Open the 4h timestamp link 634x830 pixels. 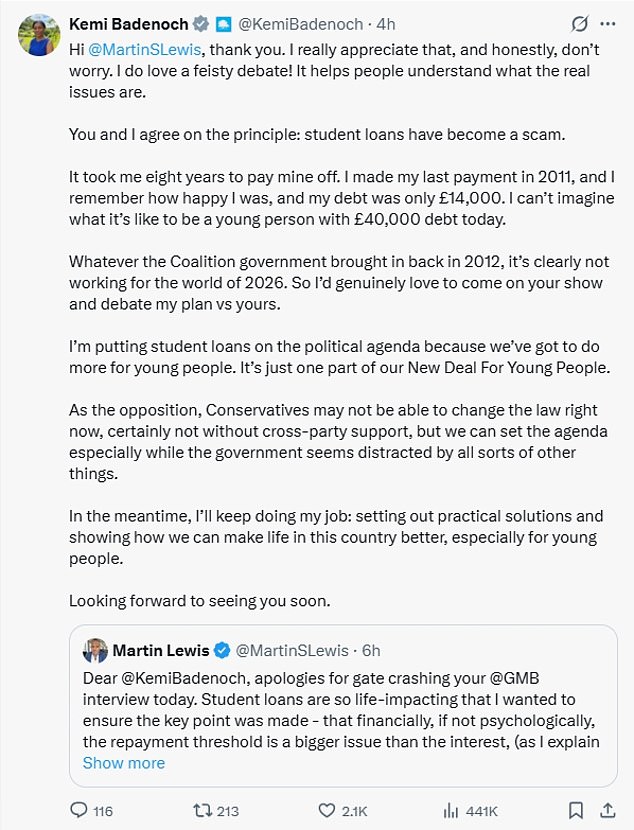point(386,23)
